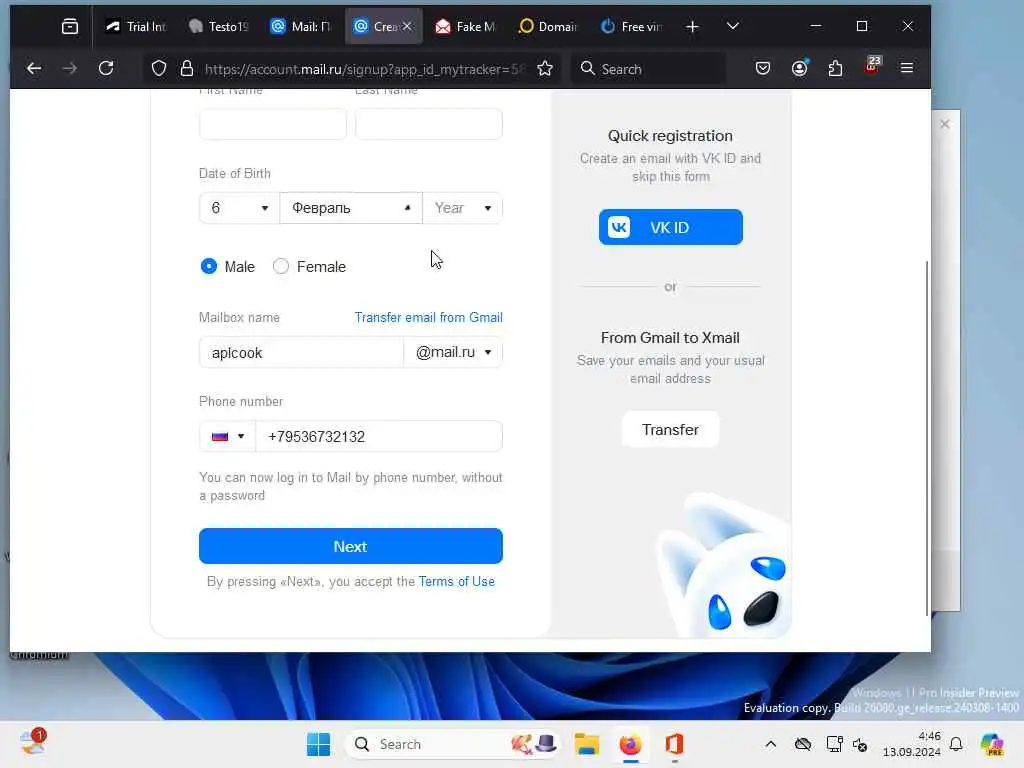
Task: Open extension icon with 23 badge
Action: 872,66
